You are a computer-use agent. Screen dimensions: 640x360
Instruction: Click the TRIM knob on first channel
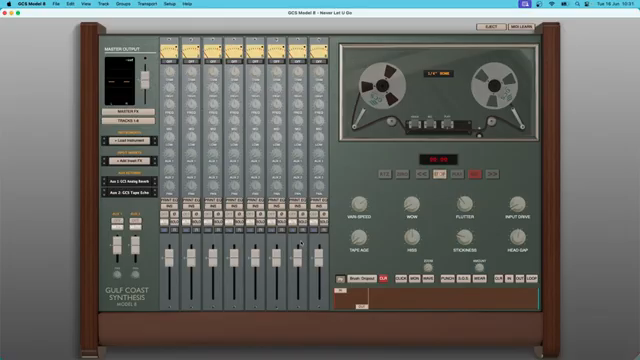click(169, 72)
